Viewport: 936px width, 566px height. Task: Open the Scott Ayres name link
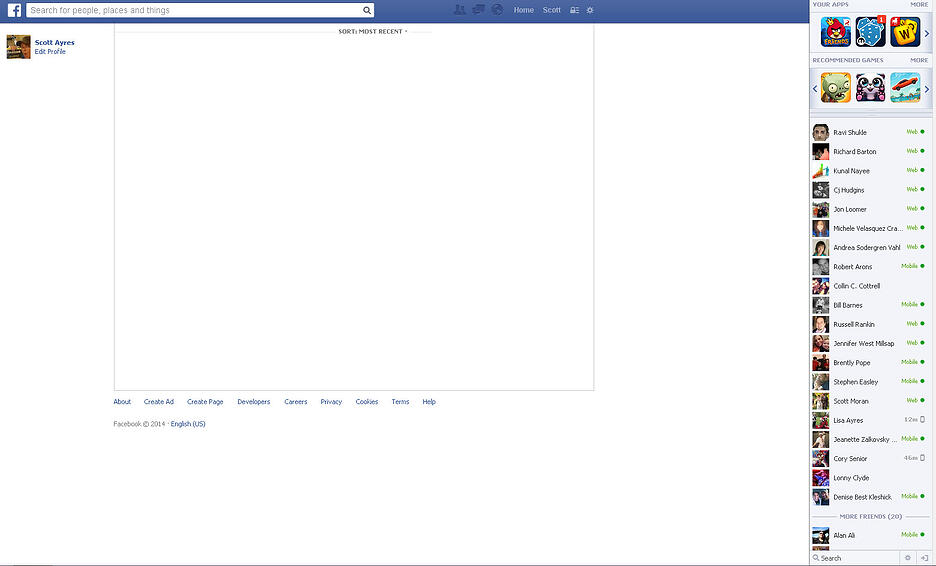(x=54, y=42)
